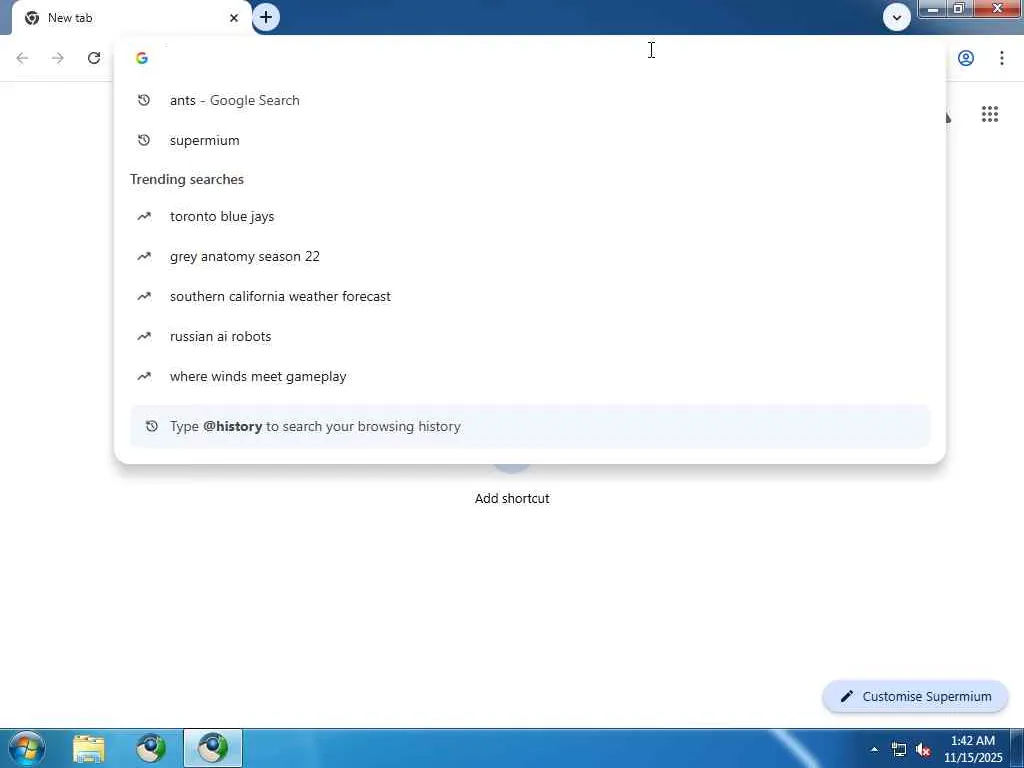The height and width of the screenshot is (768, 1024).
Task: Click the active Supermium taskbar window
Action: (x=213, y=748)
